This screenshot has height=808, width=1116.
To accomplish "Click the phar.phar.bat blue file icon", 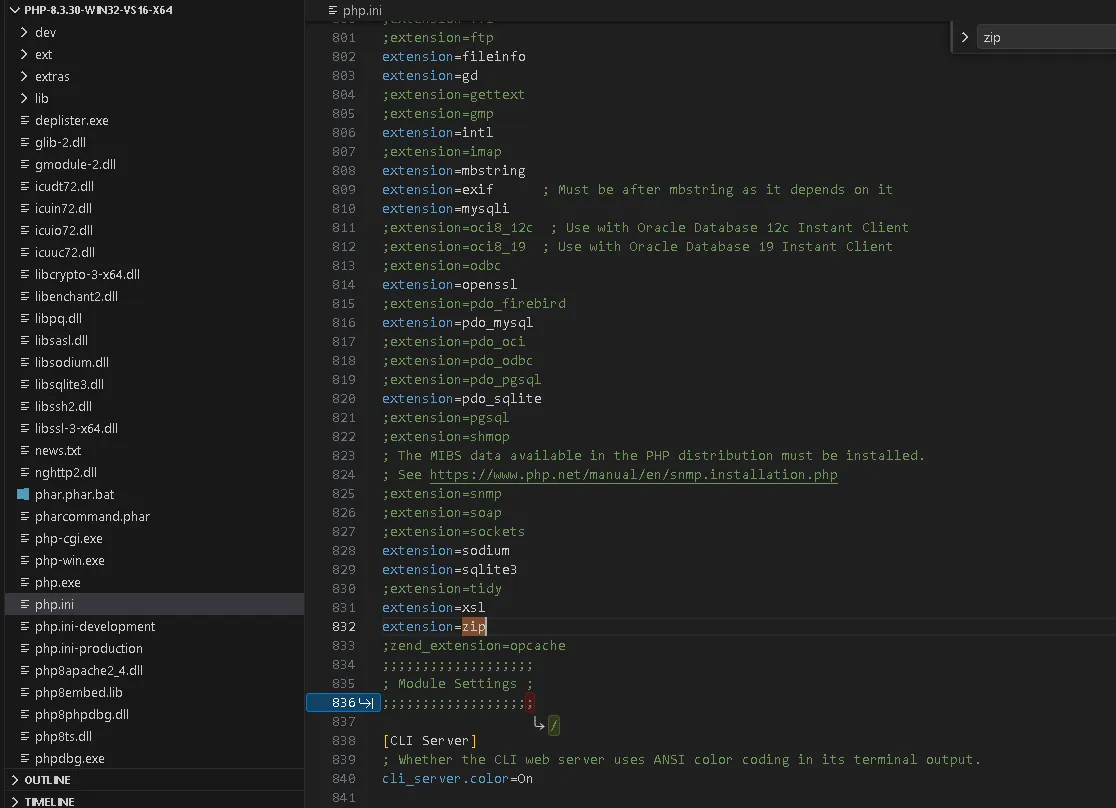I will point(24,494).
